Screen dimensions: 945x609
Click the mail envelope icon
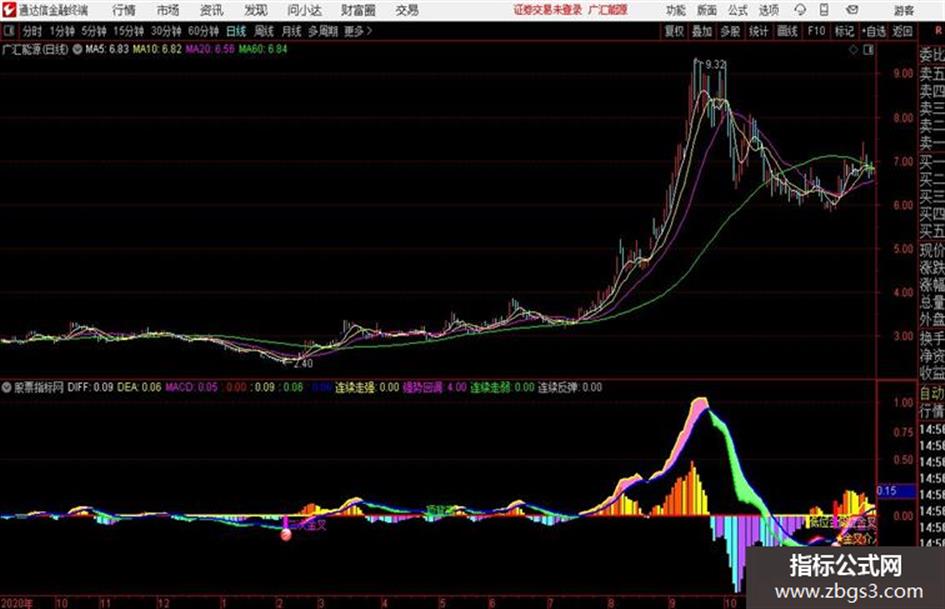pos(852,10)
